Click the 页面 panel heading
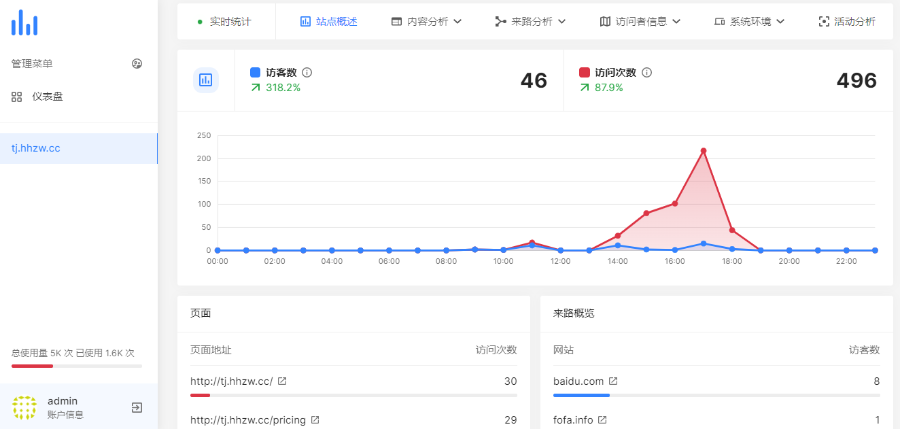 pyautogui.click(x=200, y=314)
